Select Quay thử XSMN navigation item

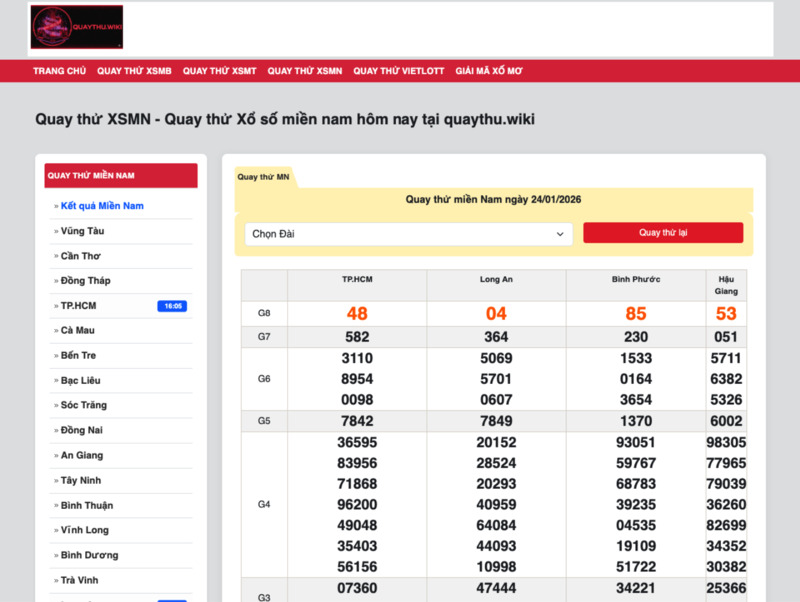click(304, 71)
